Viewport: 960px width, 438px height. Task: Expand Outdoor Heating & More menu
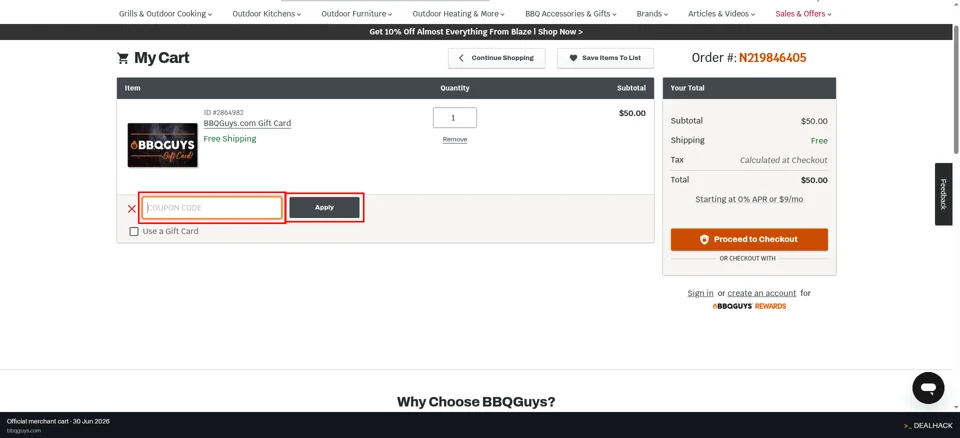459,13
